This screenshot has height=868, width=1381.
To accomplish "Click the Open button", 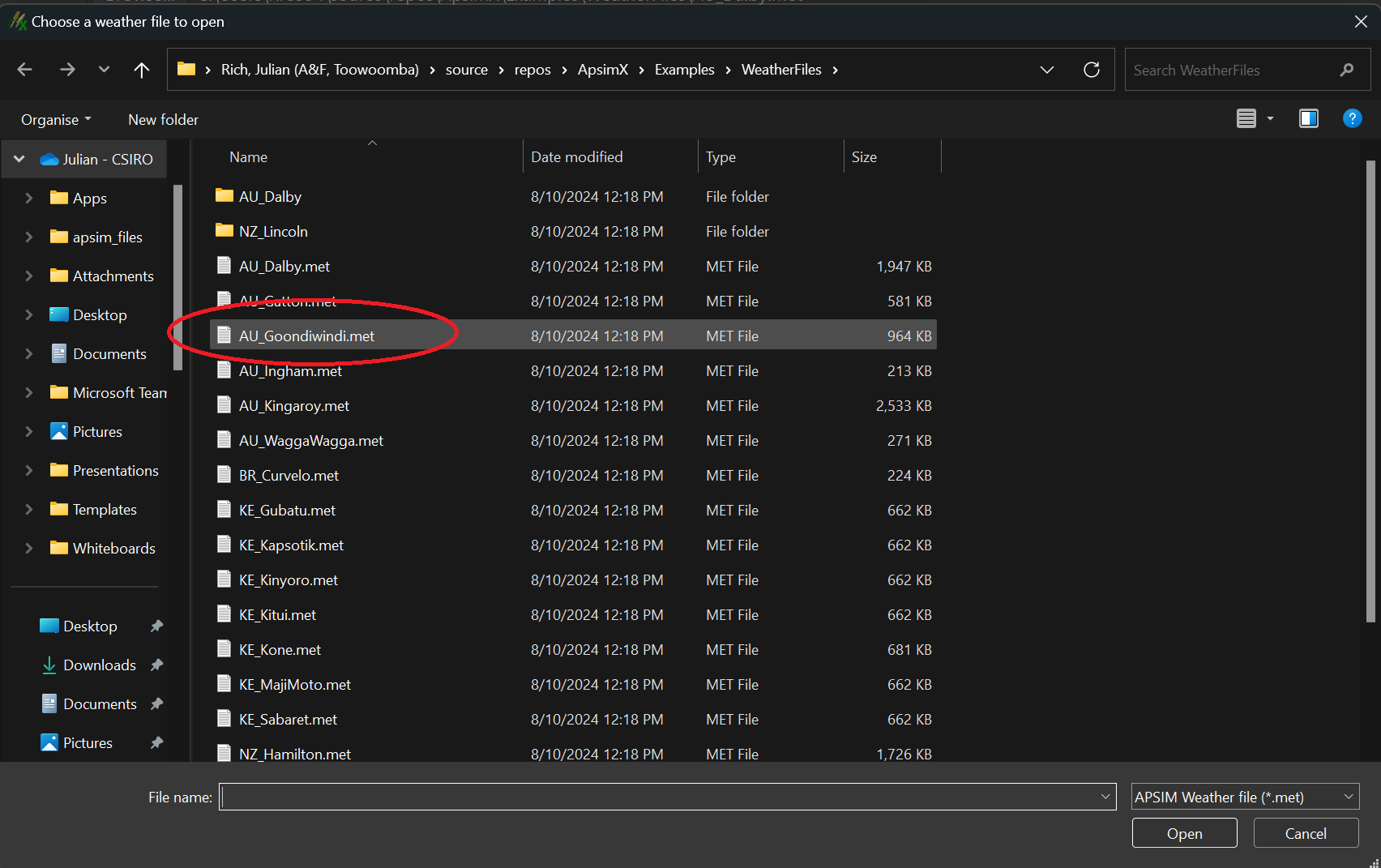I will [x=1184, y=833].
